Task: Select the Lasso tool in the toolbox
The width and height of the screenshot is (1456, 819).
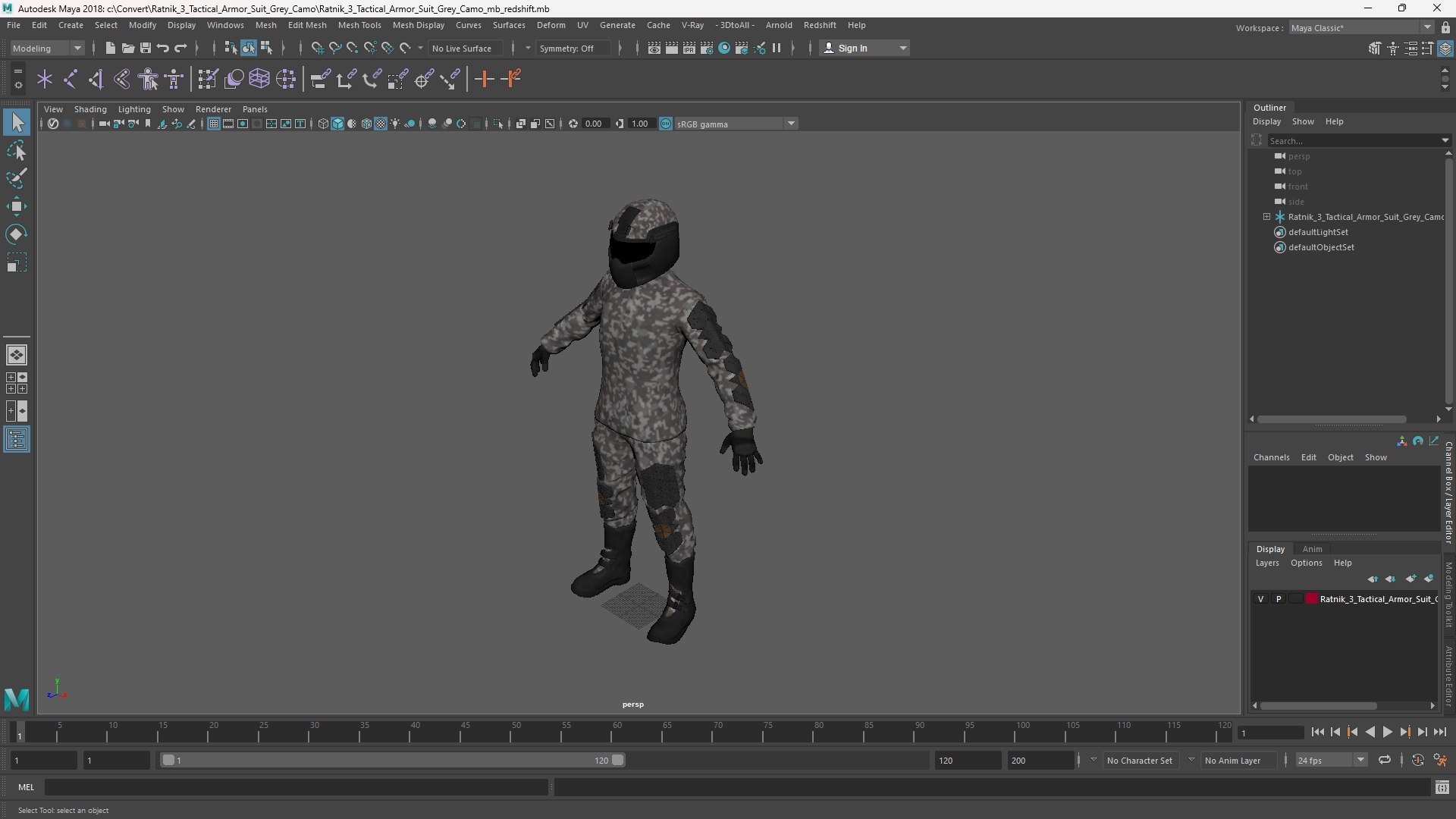Action: point(17,151)
